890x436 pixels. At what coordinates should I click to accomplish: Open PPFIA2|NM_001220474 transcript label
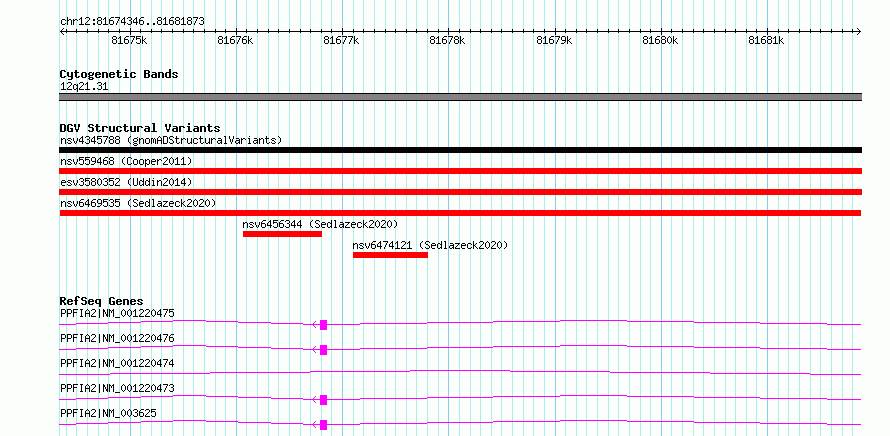point(117,363)
